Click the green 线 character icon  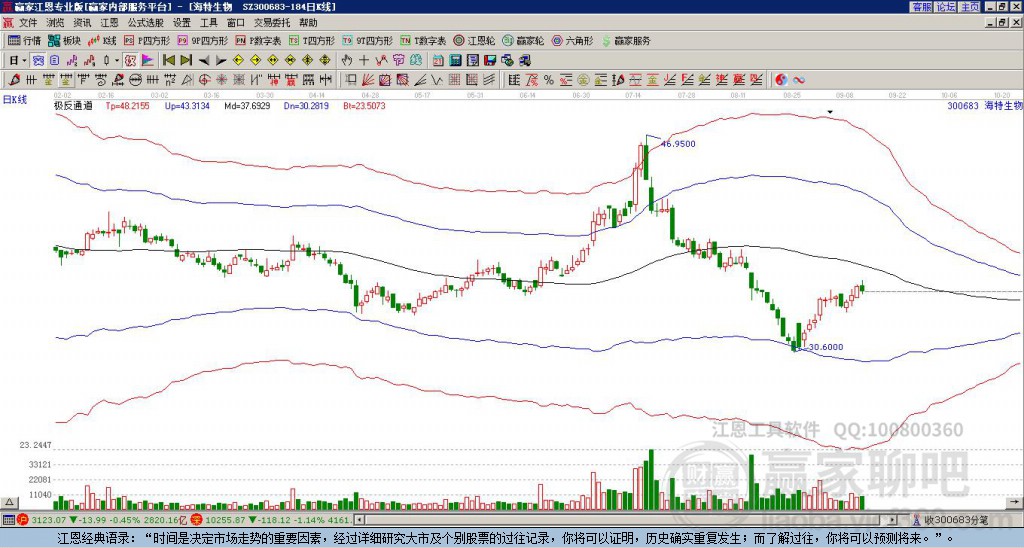tap(416, 60)
